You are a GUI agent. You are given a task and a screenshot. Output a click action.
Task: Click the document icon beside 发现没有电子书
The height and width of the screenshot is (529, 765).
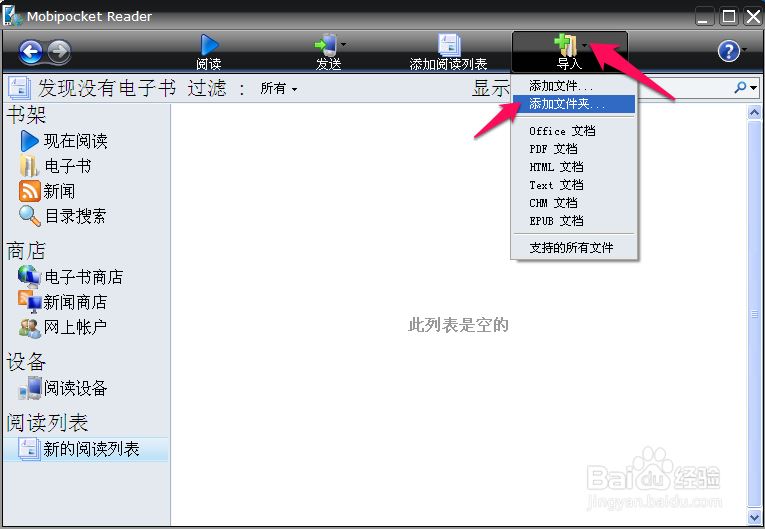click(x=20, y=88)
